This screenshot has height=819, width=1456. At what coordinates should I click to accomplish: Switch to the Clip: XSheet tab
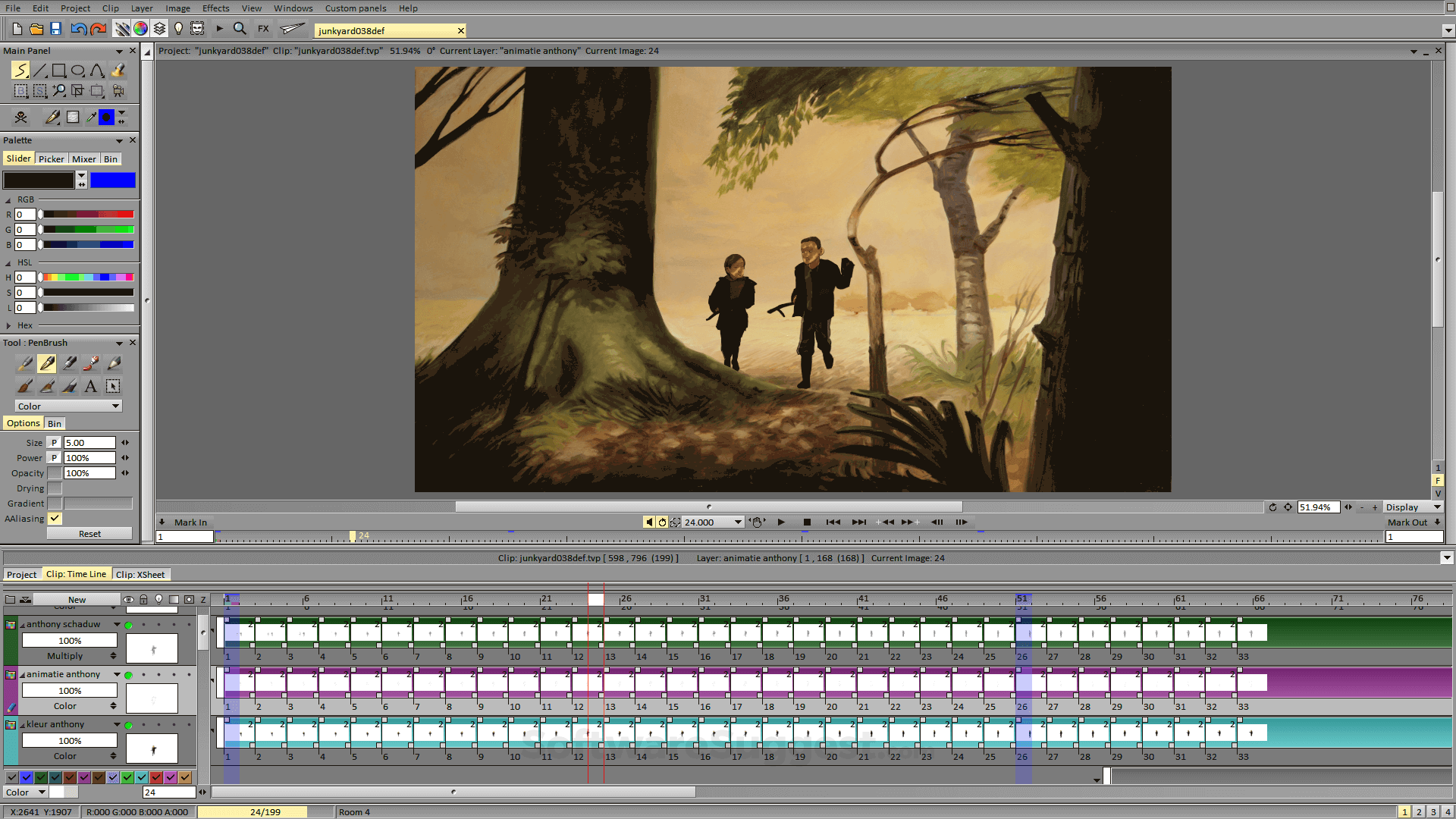(x=140, y=575)
